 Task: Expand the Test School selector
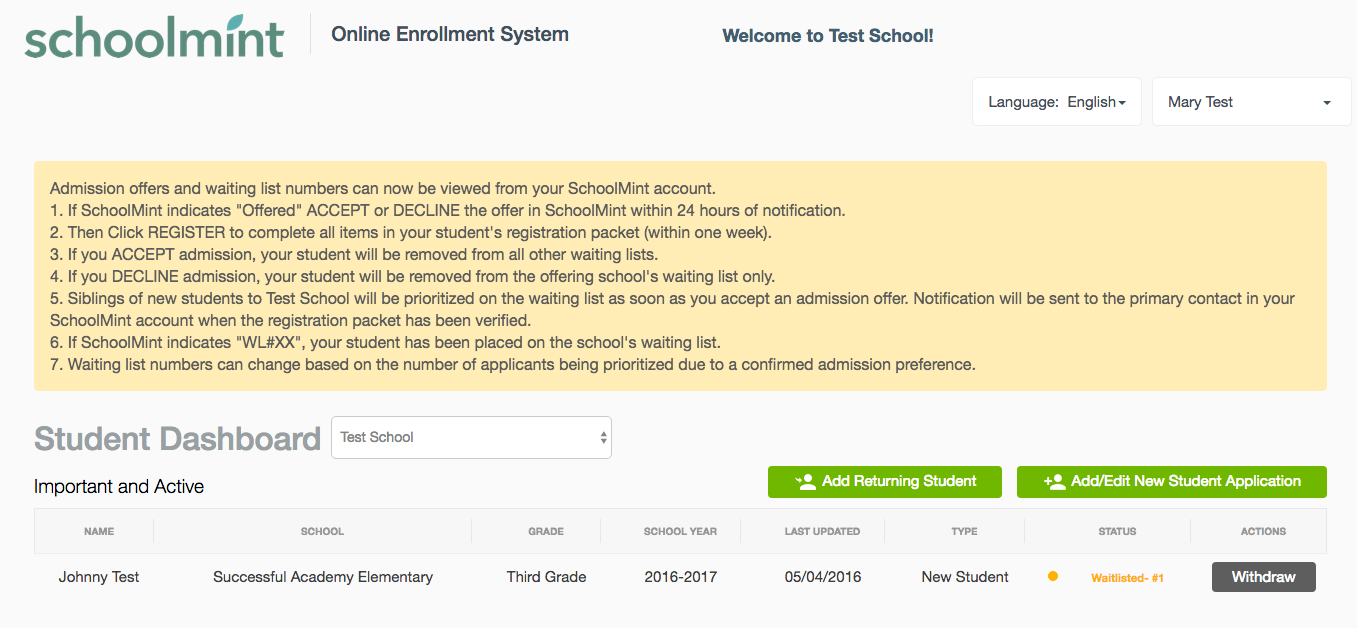tap(471, 438)
